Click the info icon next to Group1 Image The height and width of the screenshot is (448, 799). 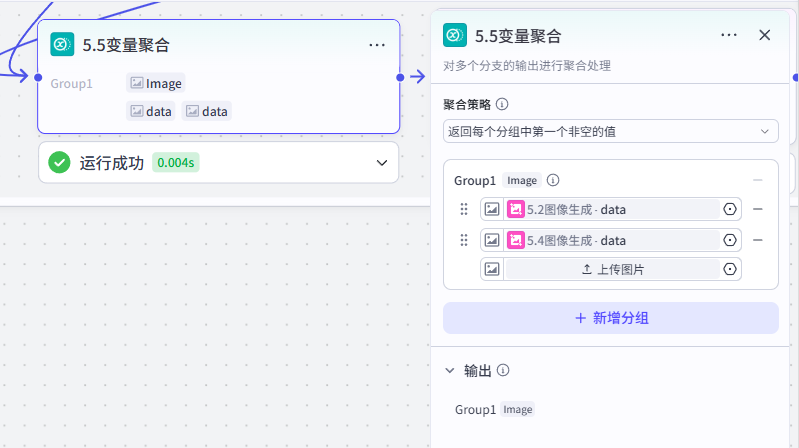click(x=553, y=180)
